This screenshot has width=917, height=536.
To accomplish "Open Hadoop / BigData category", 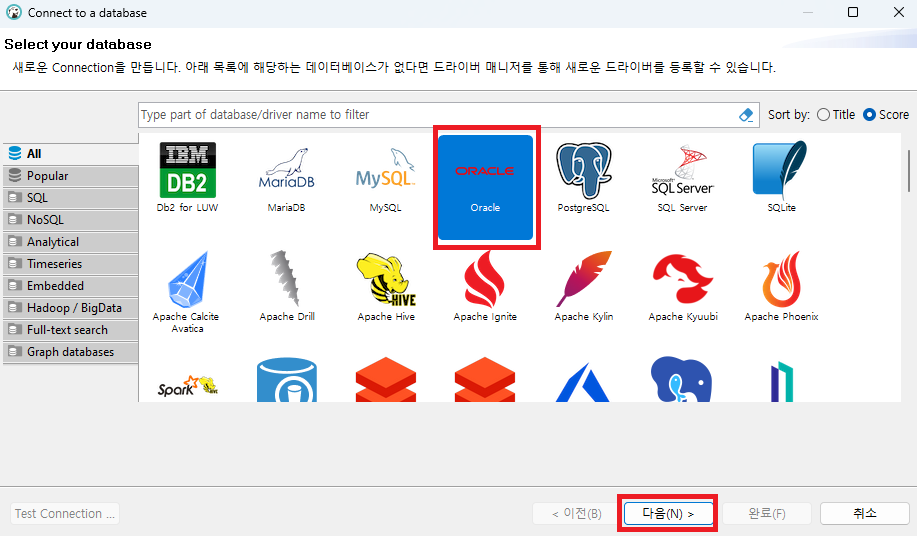I will (71, 308).
